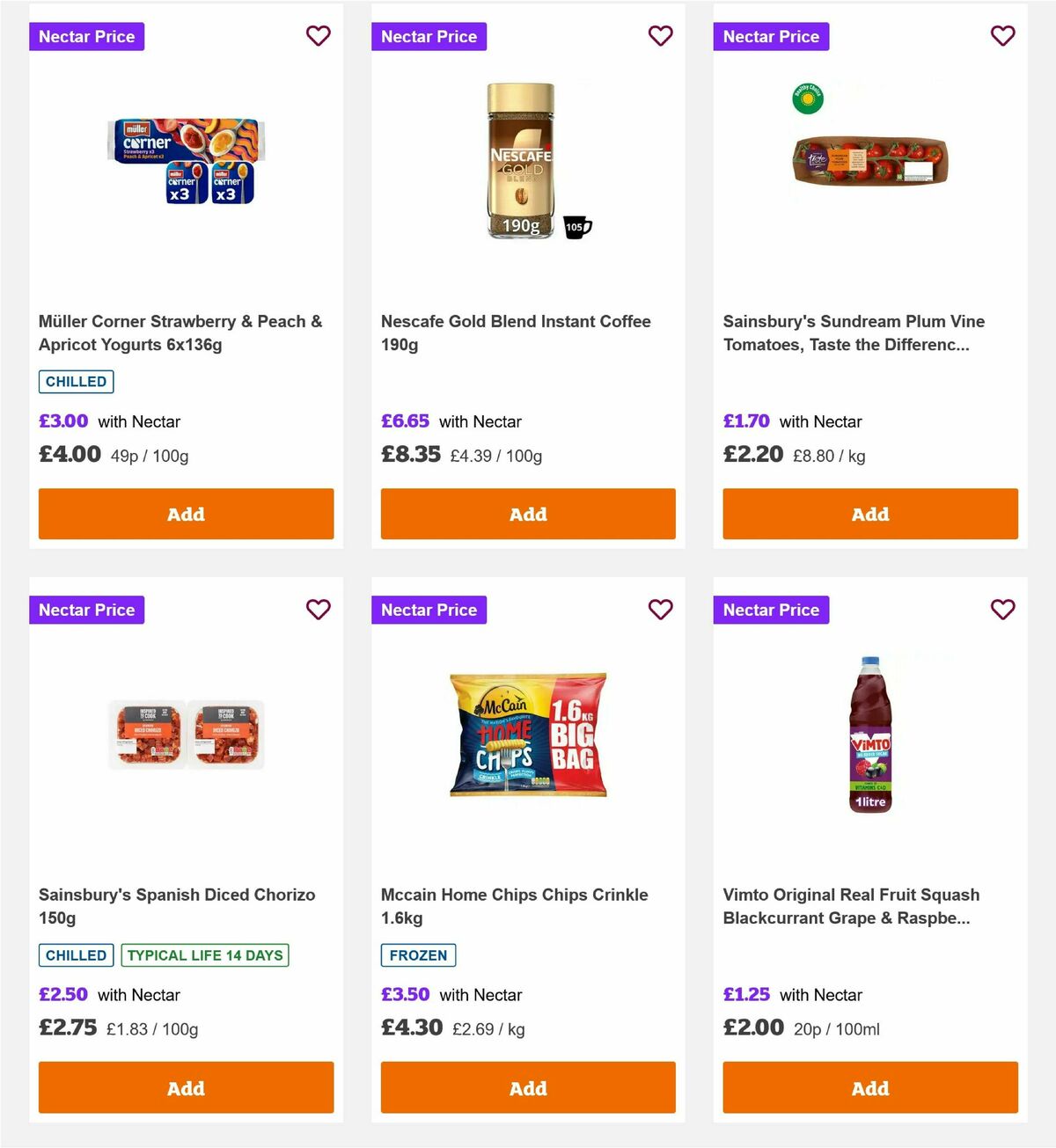Click the FROZEN tag on McCain chips
The image size is (1056, 1148).
click(418, 954)
